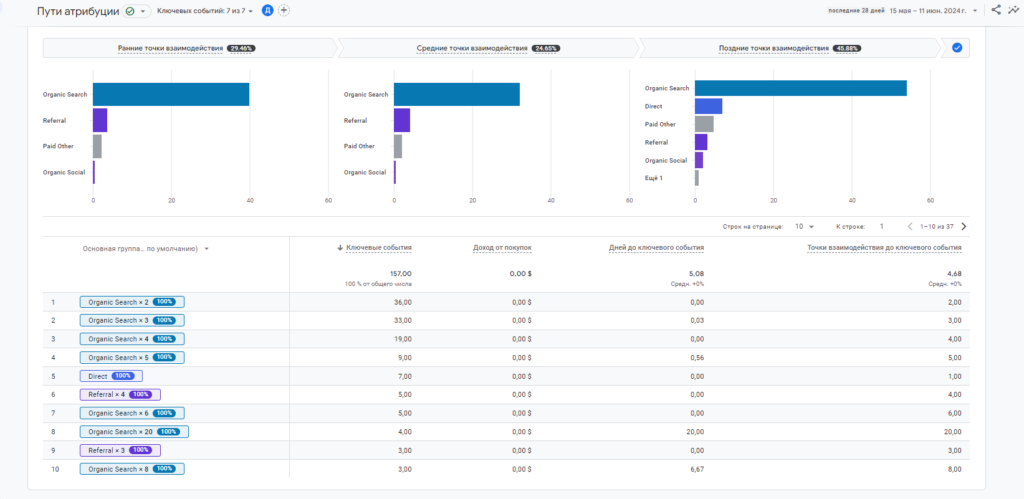Open the insights sparkline icon
The image size is (1024, 499).
click(x=1012, y=10)
